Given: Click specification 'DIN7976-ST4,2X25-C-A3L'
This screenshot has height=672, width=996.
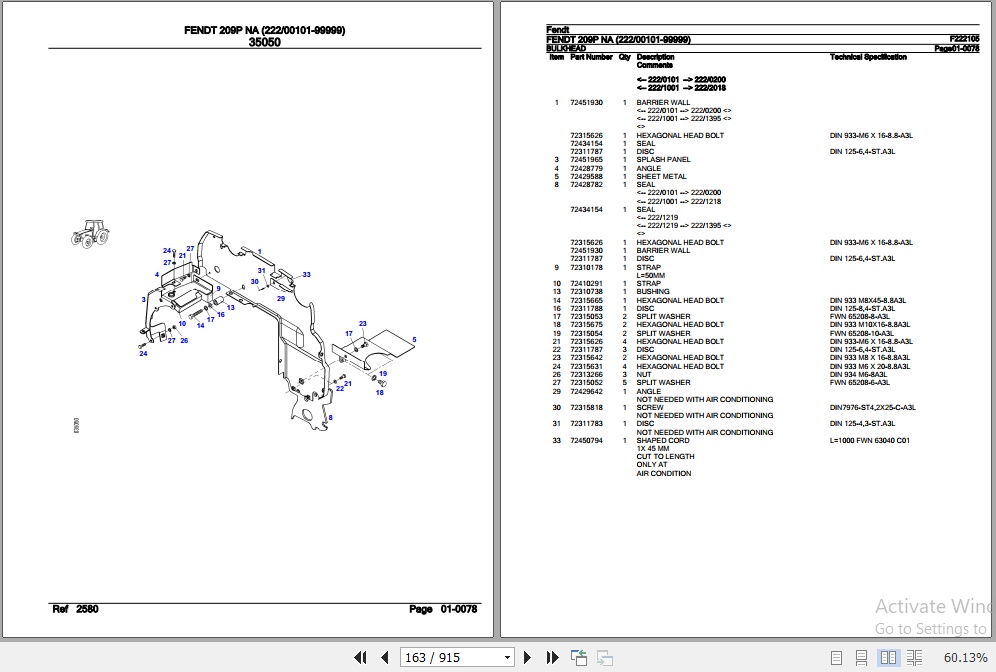Looking at the screenshot, I should click(x=873, y=407).
